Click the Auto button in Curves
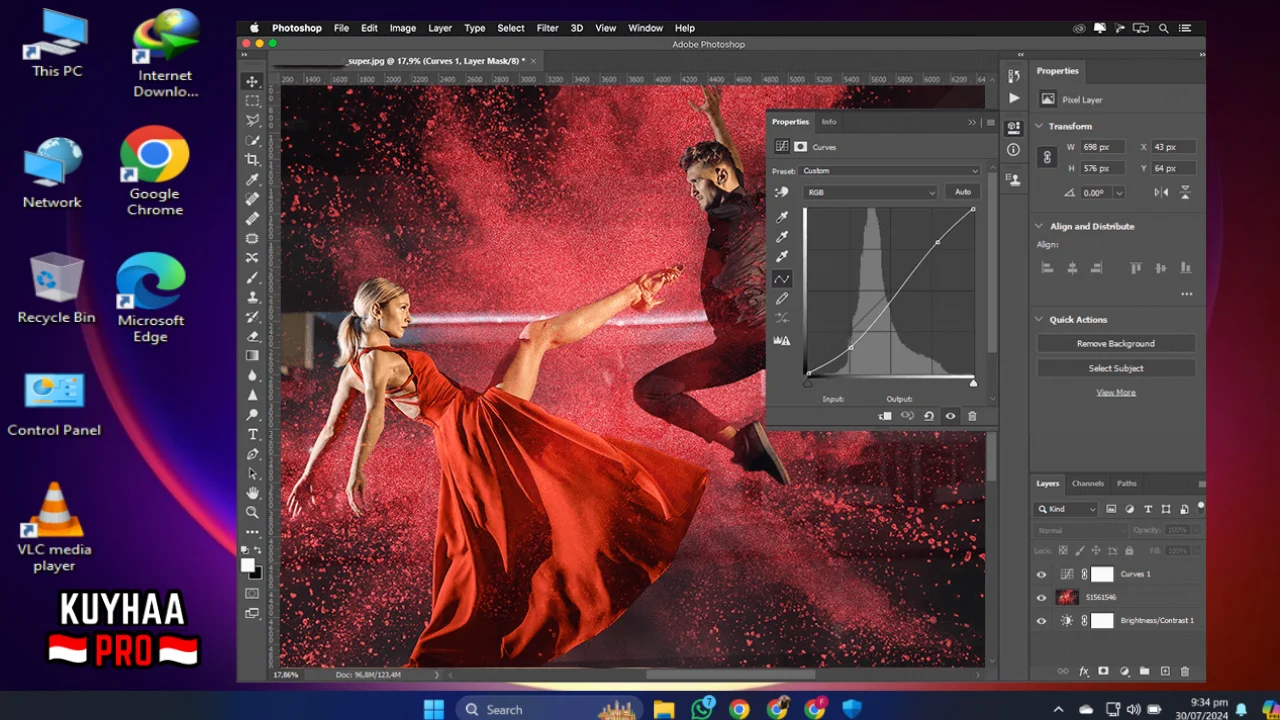1280x720 pixels. (963, 192)
